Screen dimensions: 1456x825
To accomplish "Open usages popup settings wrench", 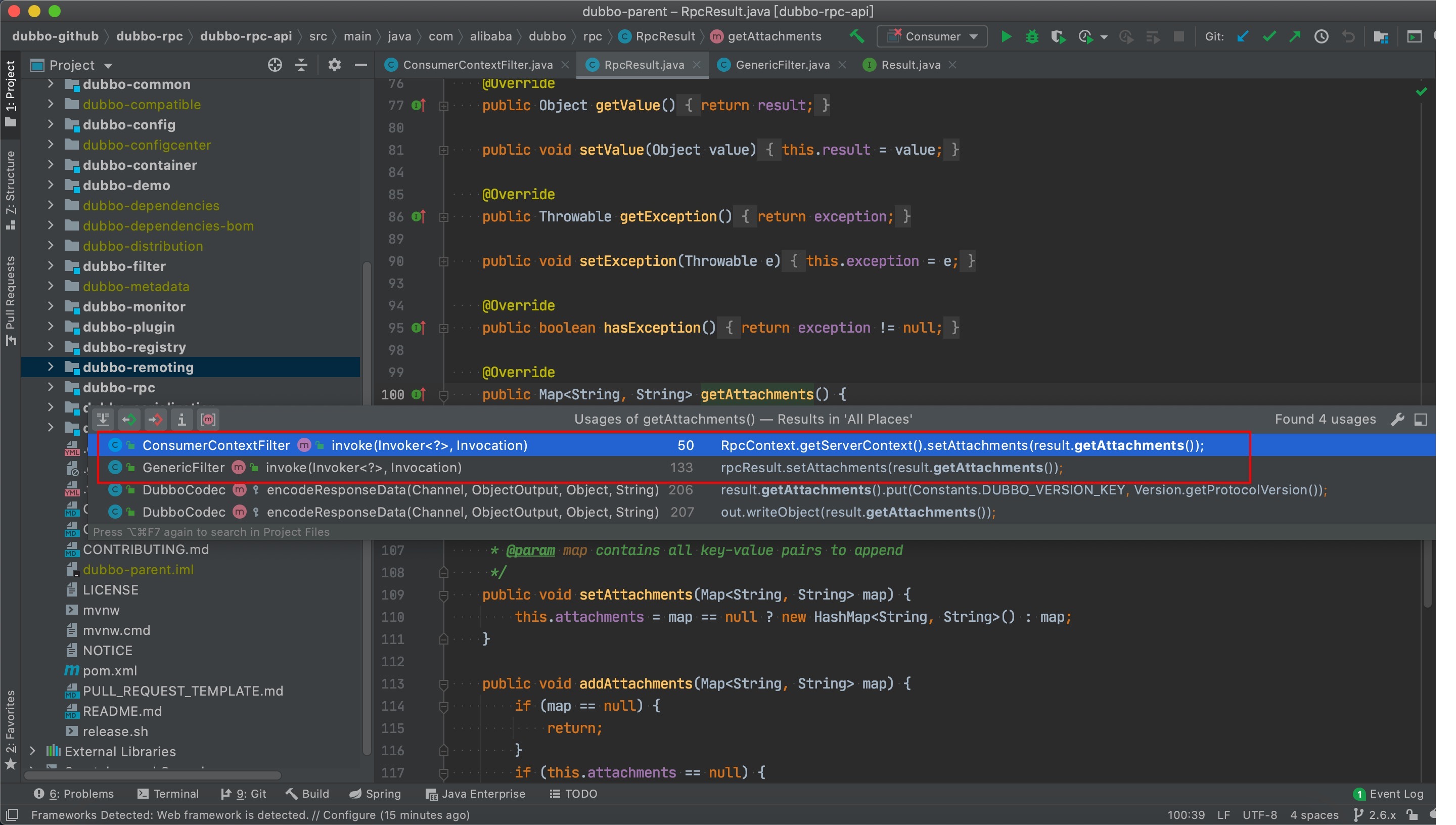I will coord(1397,419).
